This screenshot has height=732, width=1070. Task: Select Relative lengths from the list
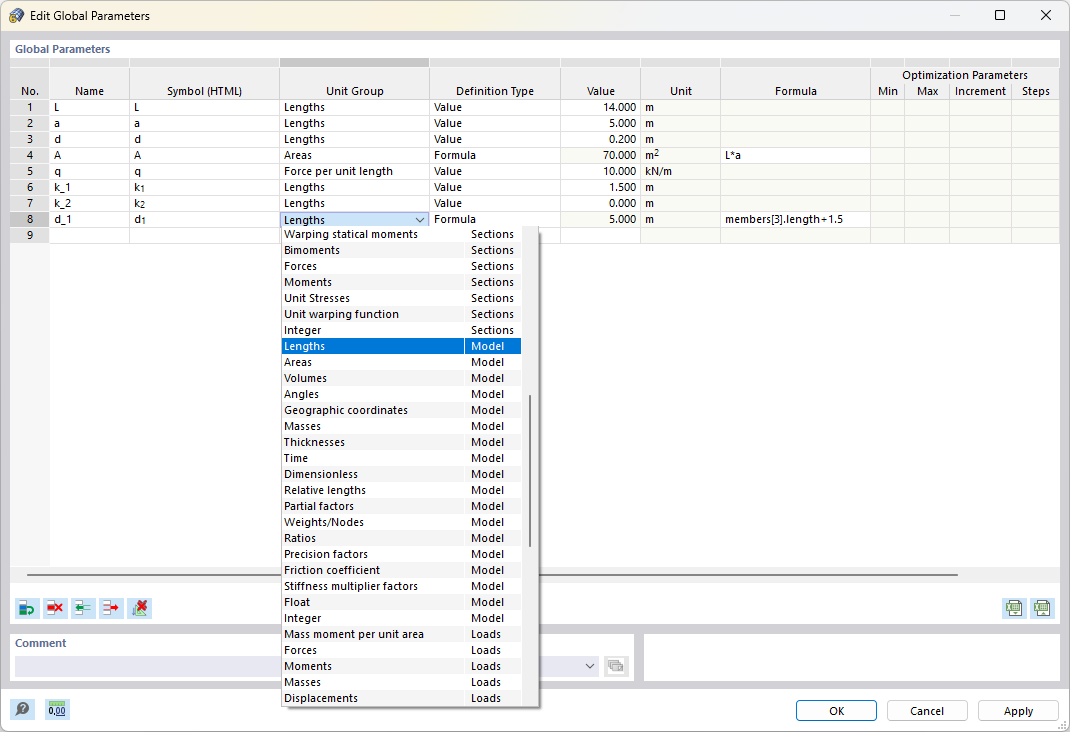click(x=401, y=490)
